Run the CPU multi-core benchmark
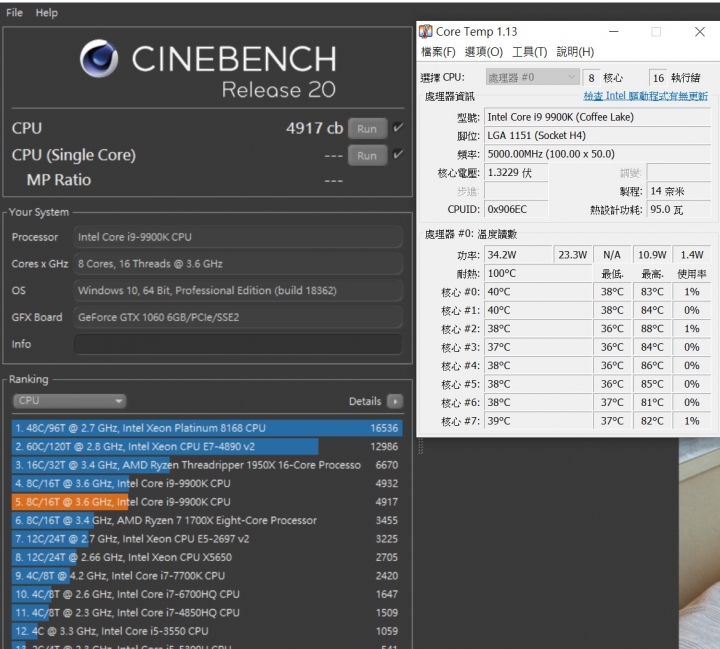 pos(367,129)
